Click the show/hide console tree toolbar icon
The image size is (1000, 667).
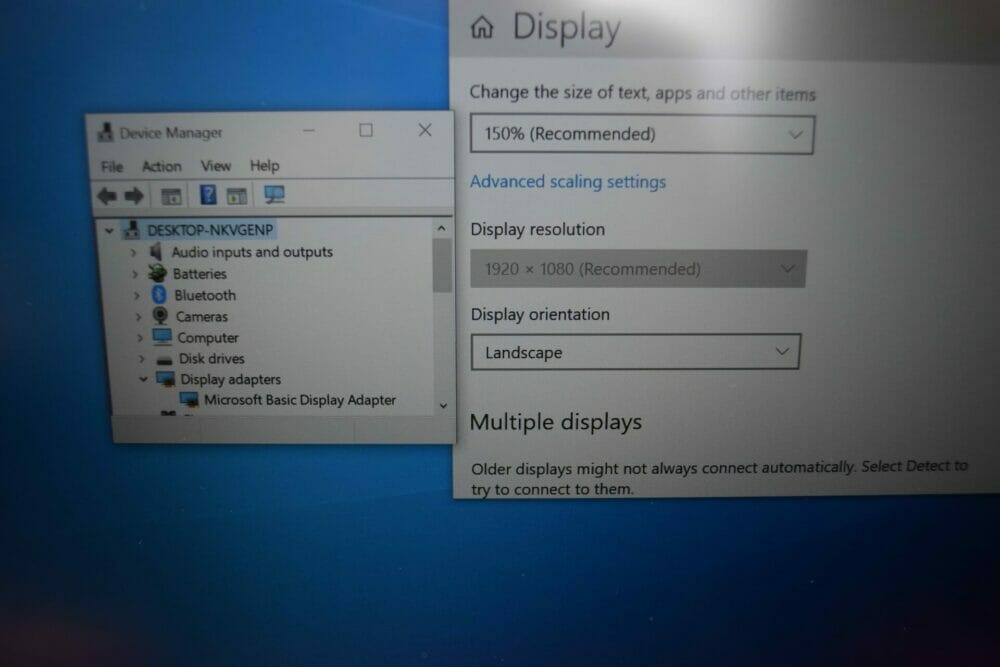[171, 196]
